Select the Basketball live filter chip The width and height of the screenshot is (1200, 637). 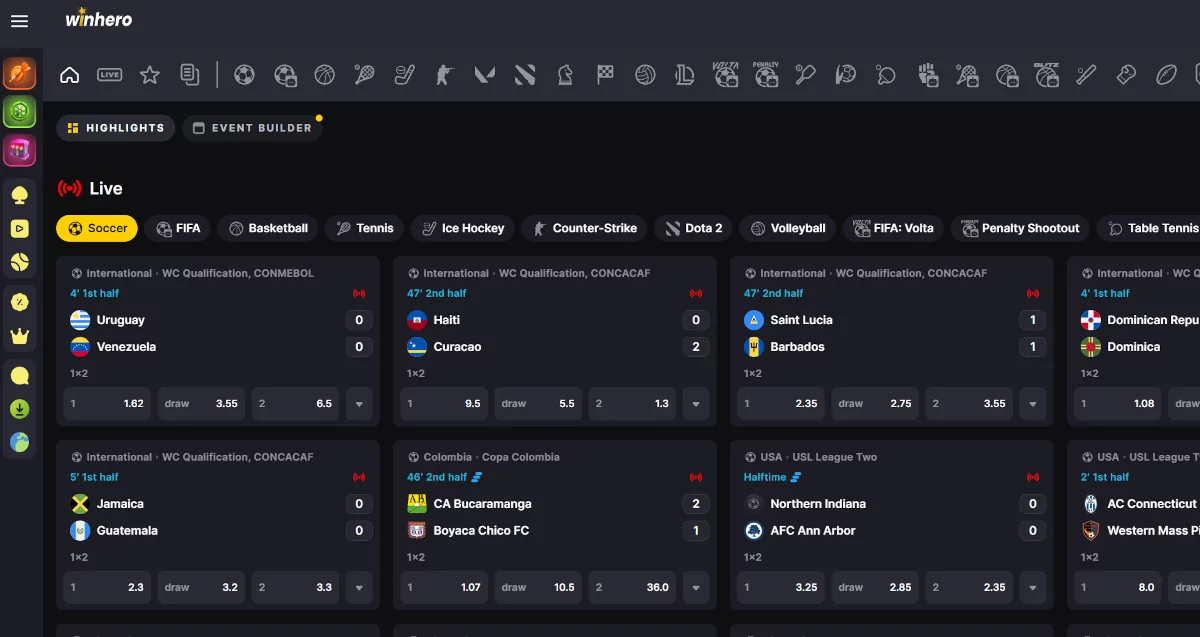[x=268, y=228]
